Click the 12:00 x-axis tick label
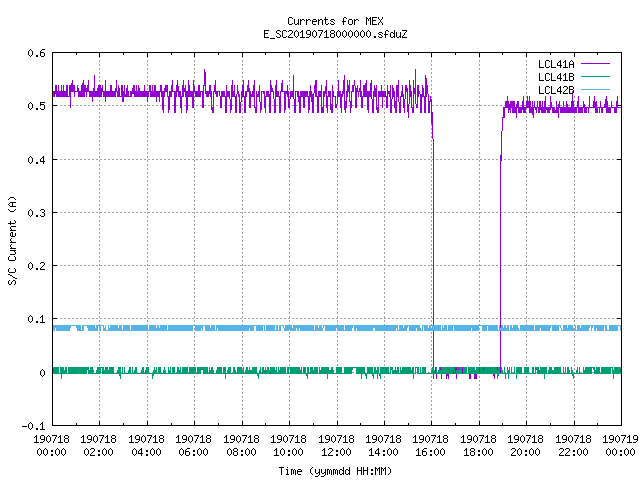Image resolution: width=640 pixels, height=480 pixels. coord(336,452)
